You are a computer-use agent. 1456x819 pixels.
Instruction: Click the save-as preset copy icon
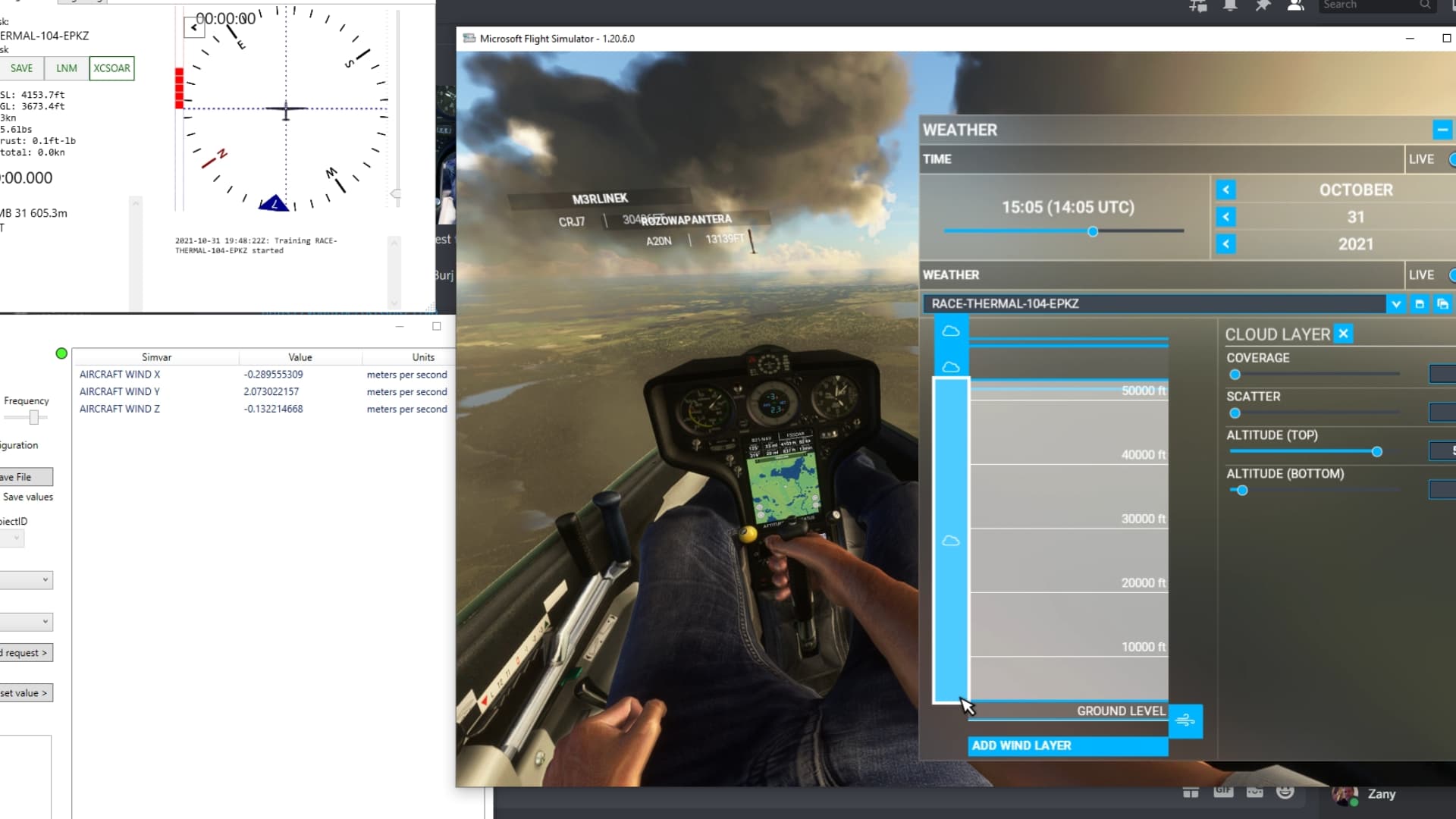click(1442, 303)
